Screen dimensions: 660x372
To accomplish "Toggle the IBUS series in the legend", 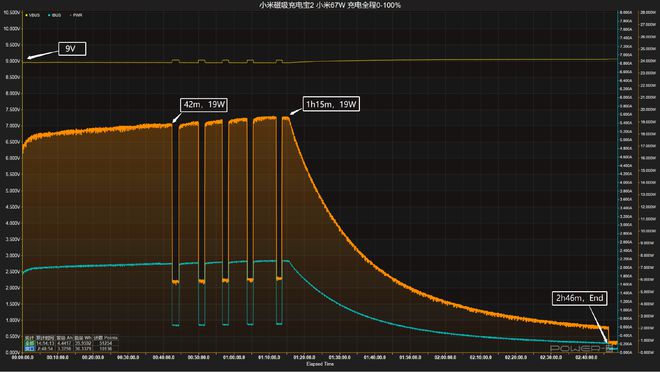I will [x=55, y=15].
